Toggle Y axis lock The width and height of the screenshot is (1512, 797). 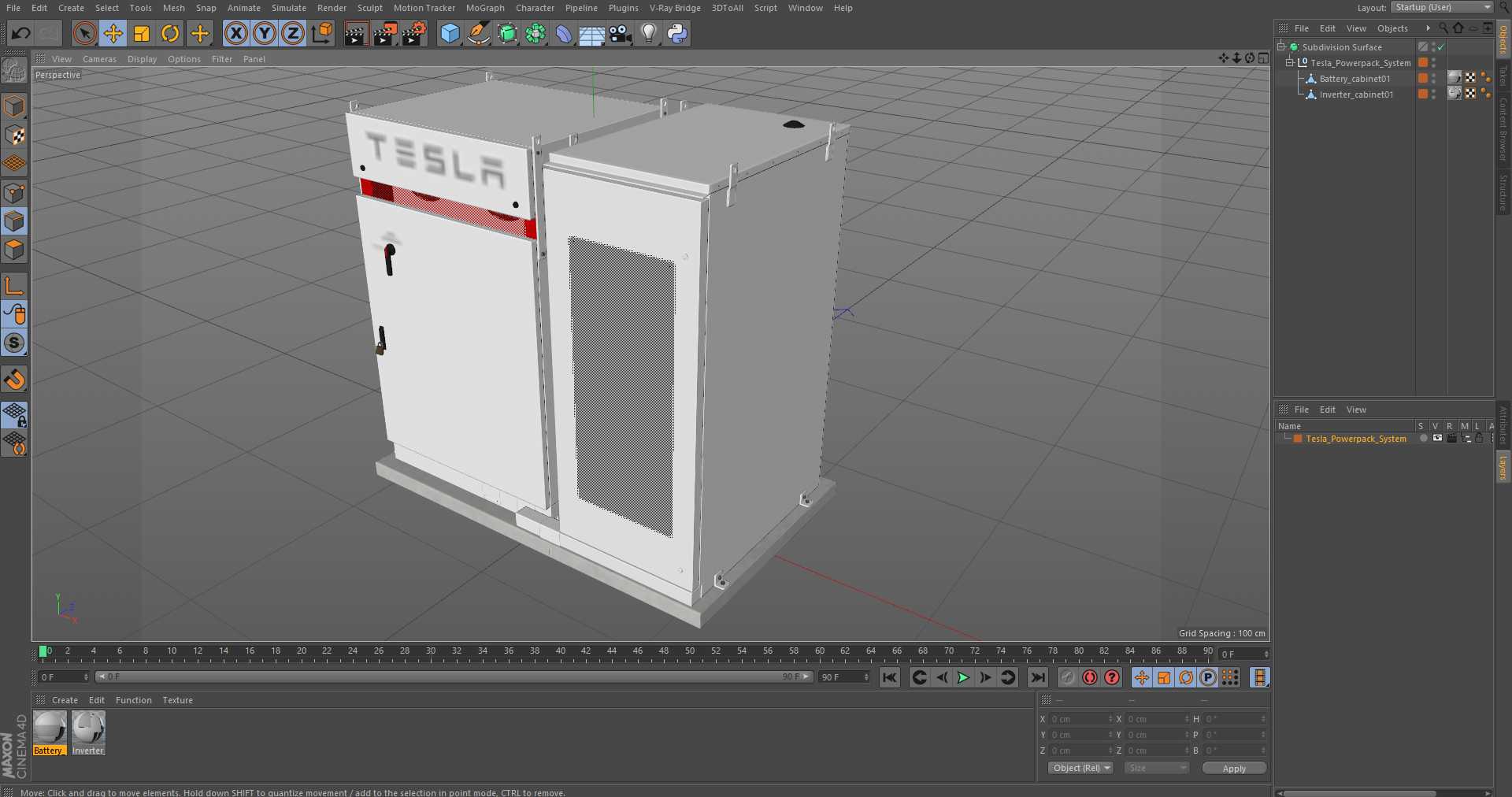265,33
